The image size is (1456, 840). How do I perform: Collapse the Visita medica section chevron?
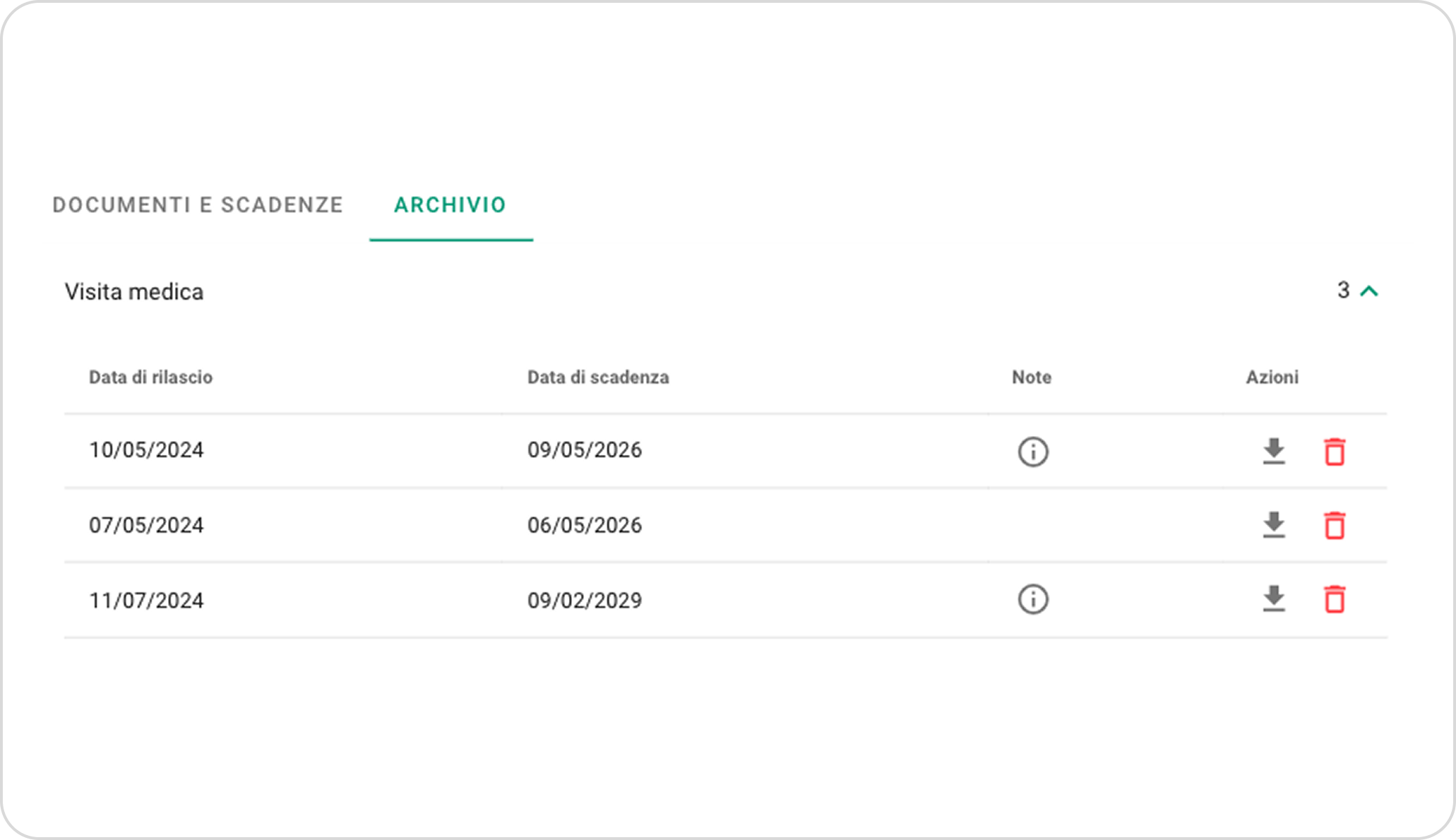(1368, 291)
